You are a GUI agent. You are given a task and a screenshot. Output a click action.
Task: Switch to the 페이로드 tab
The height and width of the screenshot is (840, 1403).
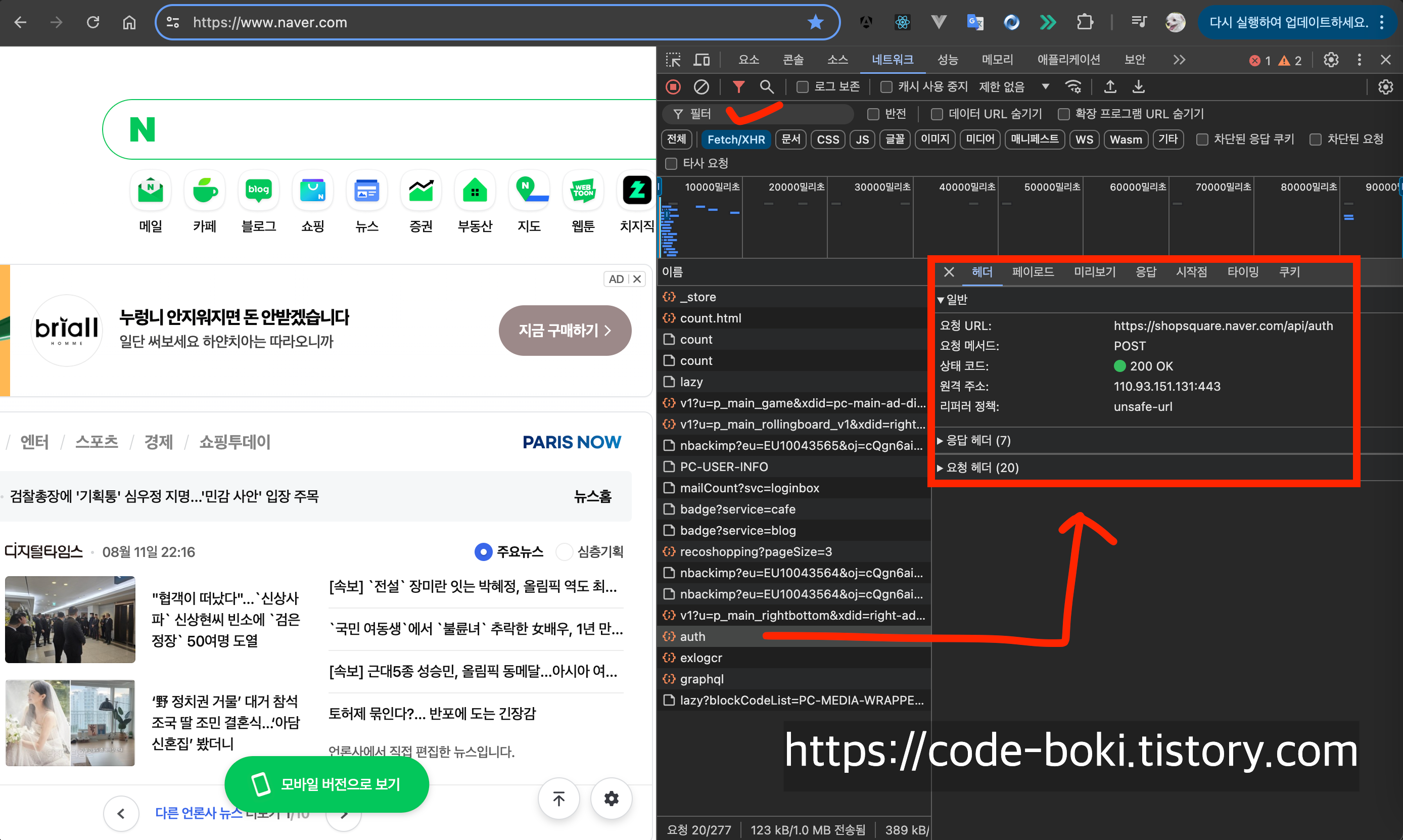coord(1033,272)
